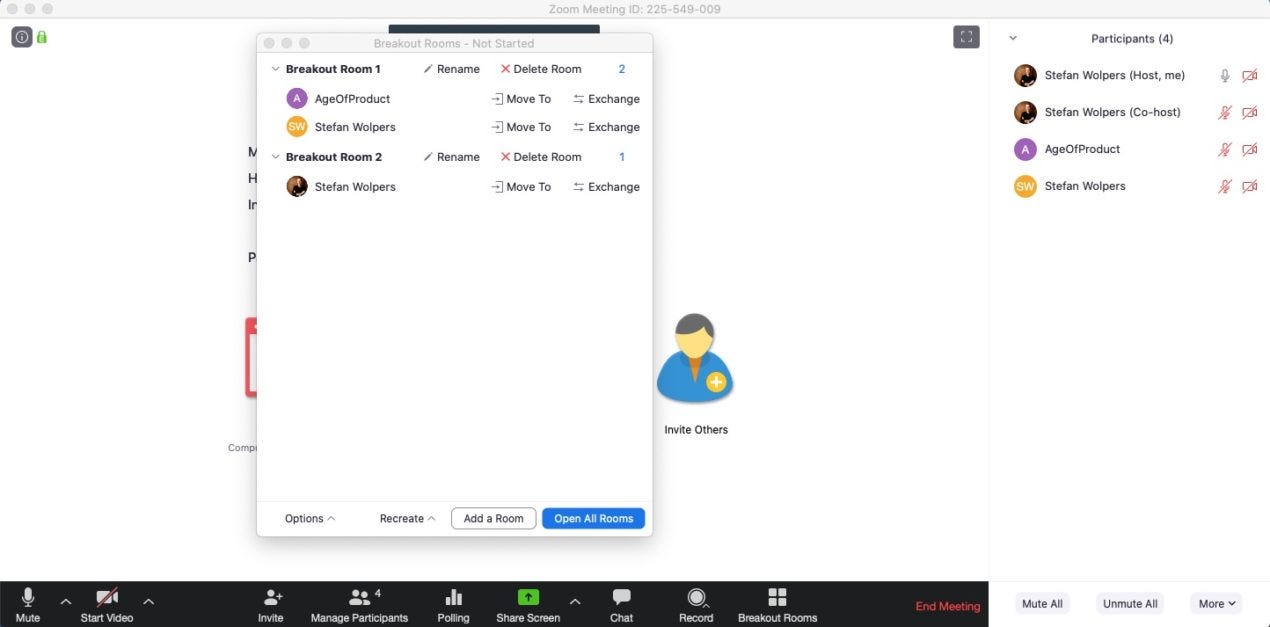Image resolution: width=1270 pixels, height=627 pixels.
Task: Rename Breakout Room 1
Action: 452,69
